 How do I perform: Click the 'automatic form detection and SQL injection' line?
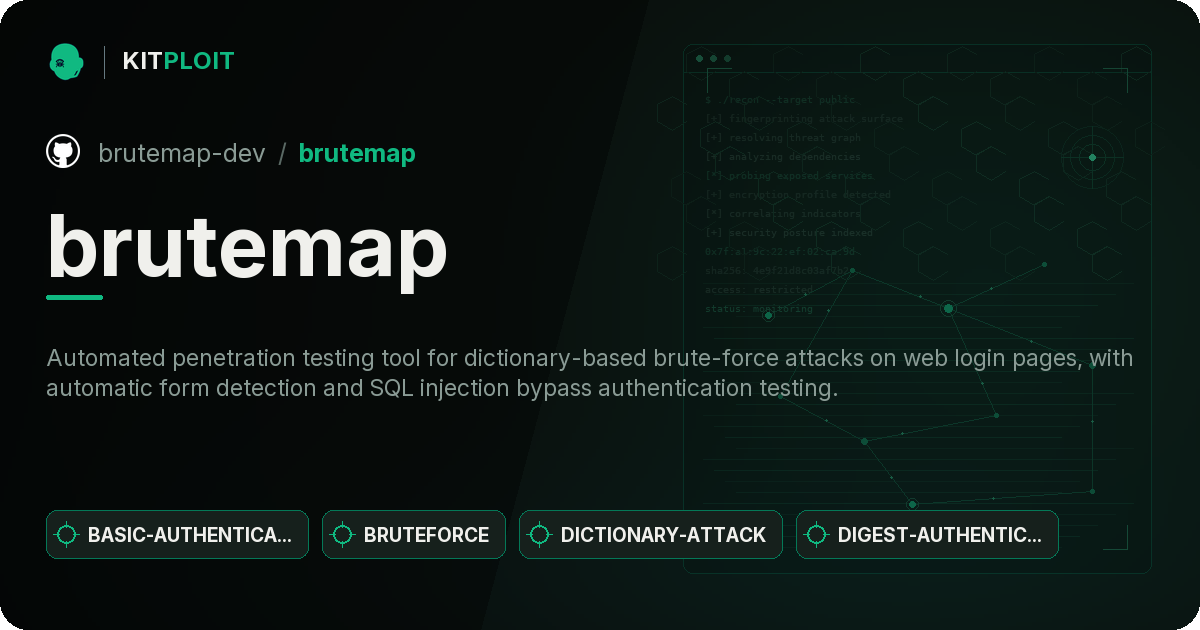(442, 388)
